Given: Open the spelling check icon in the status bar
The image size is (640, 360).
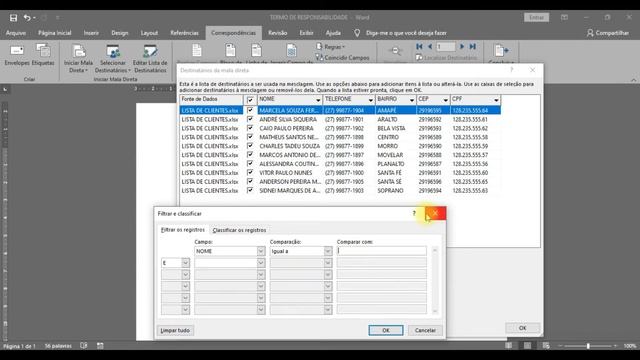Looking at the screenshot, I should (84, 346).
